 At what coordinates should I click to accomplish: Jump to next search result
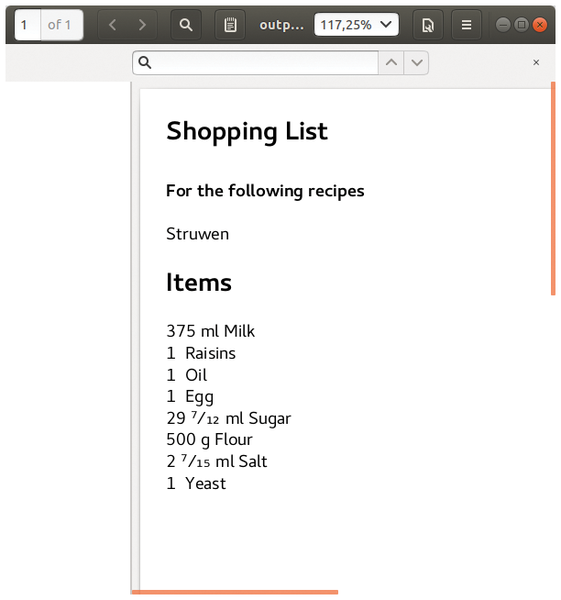416,62
